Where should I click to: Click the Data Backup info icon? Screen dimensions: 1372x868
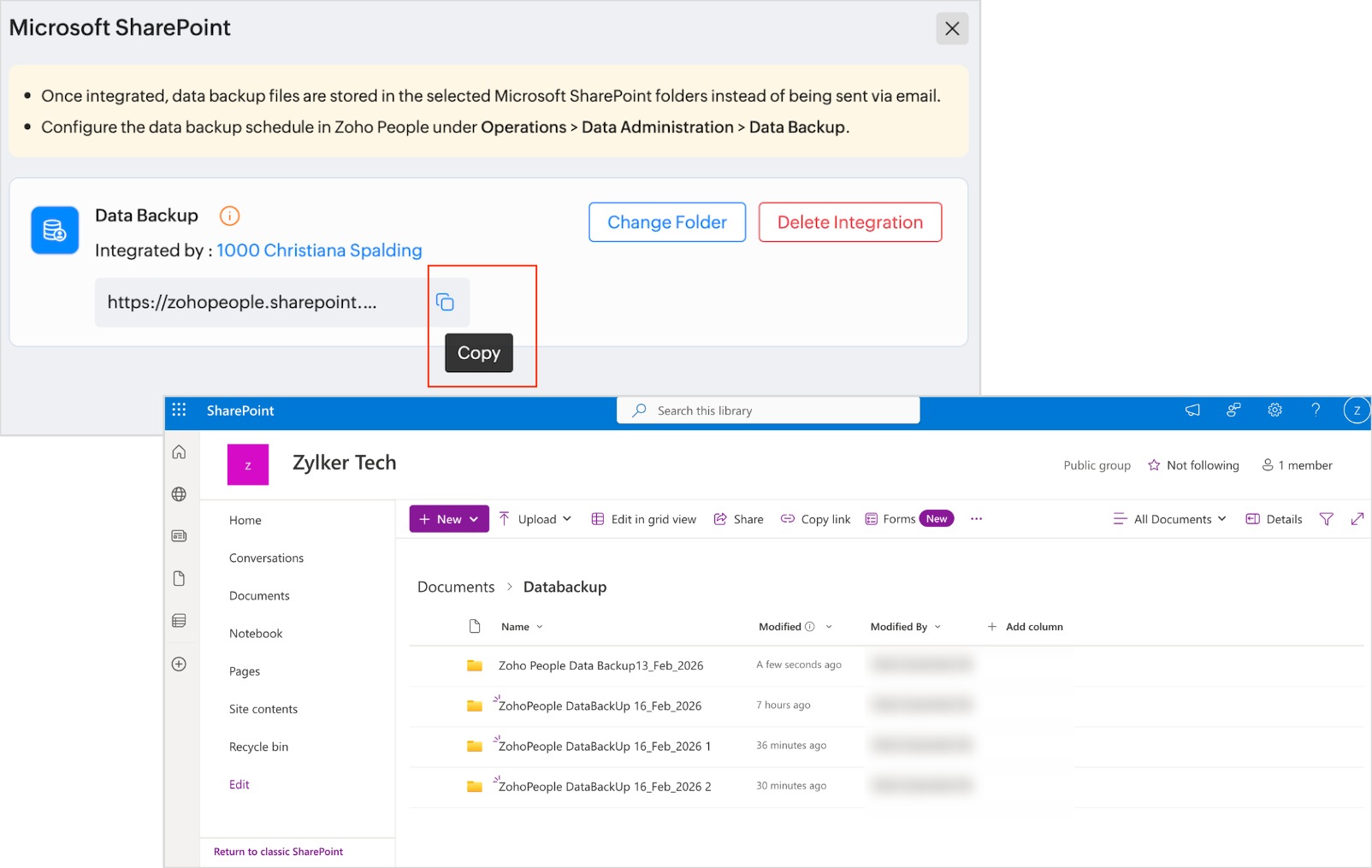tap(229, 216)
